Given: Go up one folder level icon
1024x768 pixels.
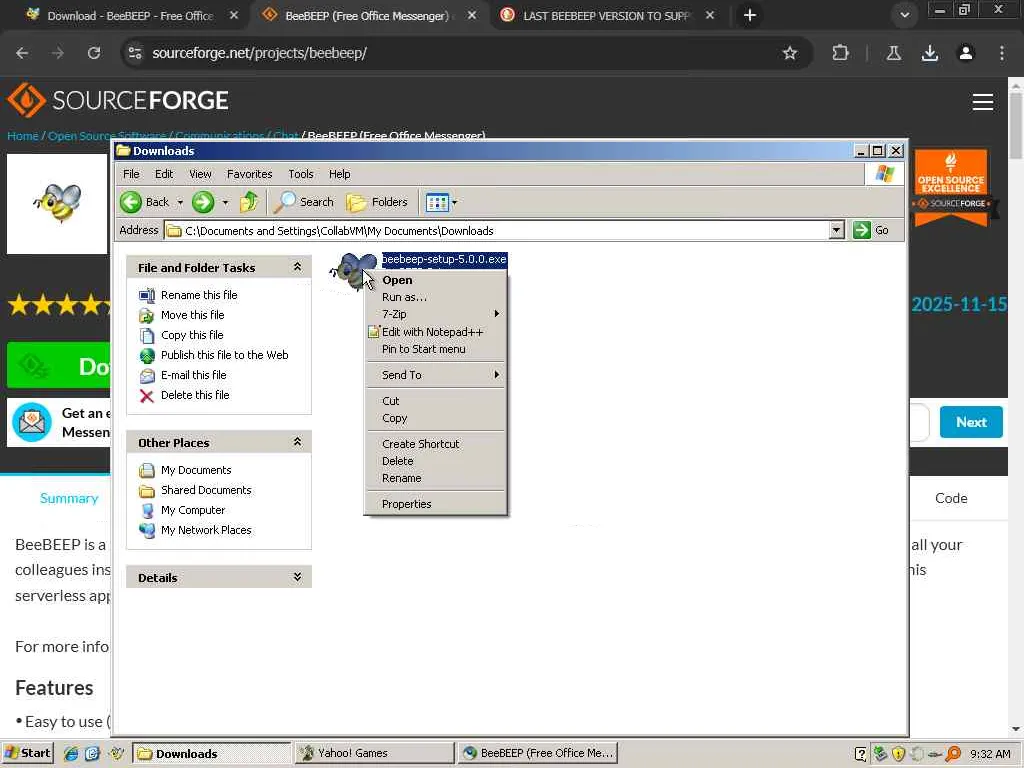Looking at the screenshot, I should 249,202.
